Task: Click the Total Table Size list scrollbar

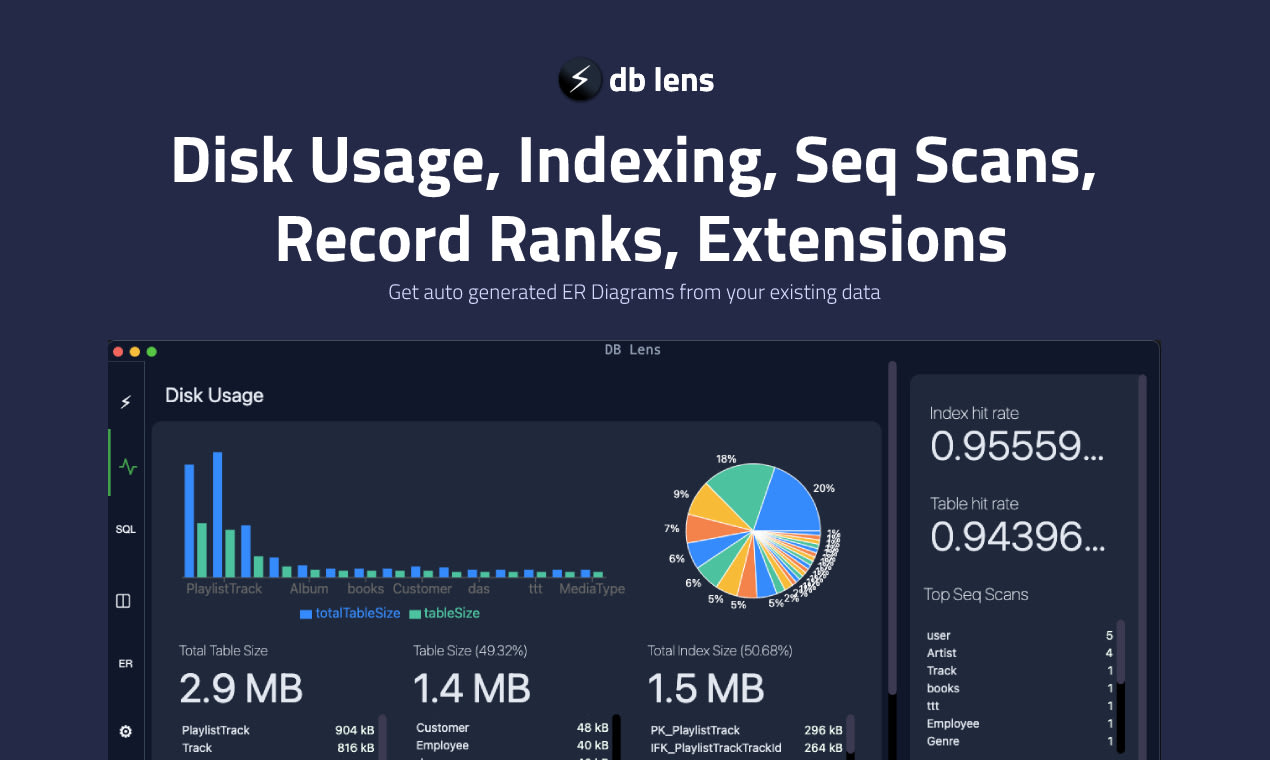Action: 382,737
